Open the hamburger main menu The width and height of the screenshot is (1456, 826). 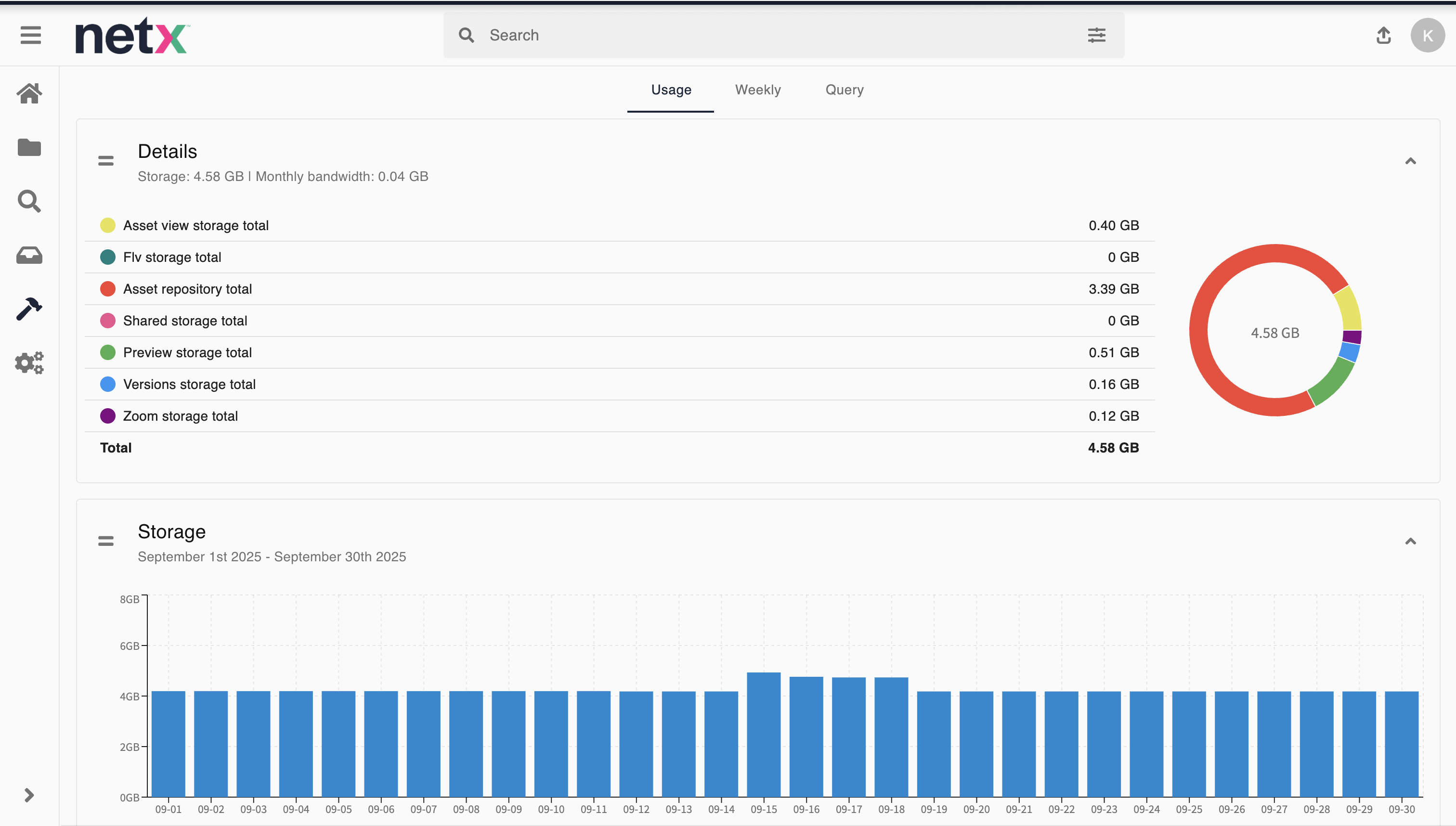31,35
